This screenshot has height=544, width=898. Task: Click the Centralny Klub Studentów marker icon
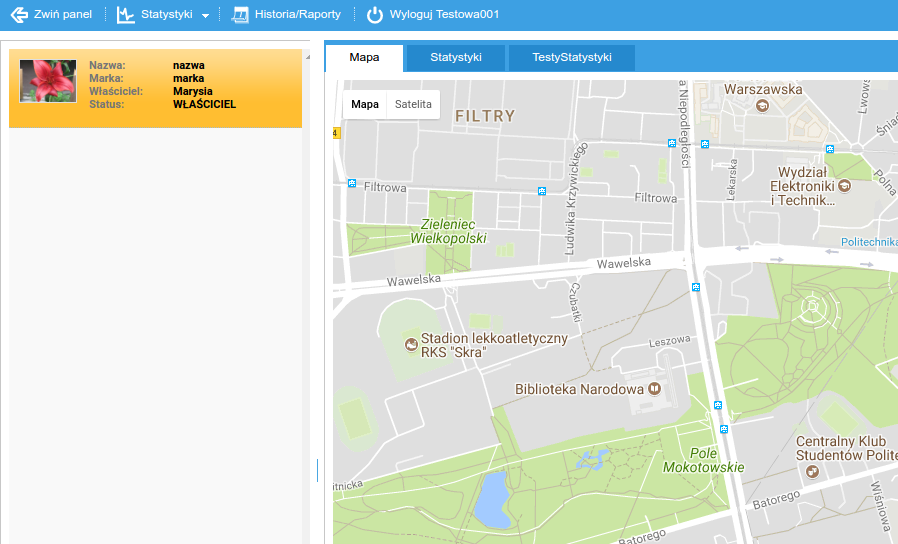coord(810,472)
